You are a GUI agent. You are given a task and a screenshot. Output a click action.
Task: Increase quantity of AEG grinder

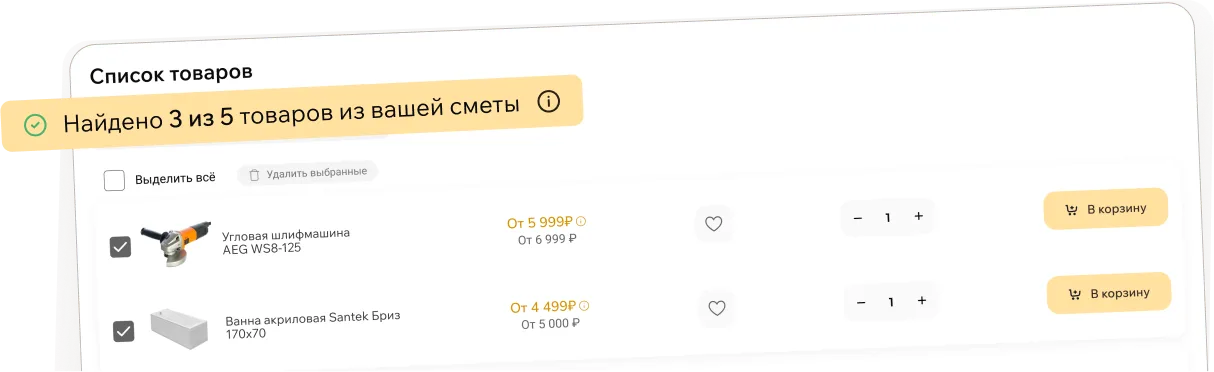click(919, 216)
